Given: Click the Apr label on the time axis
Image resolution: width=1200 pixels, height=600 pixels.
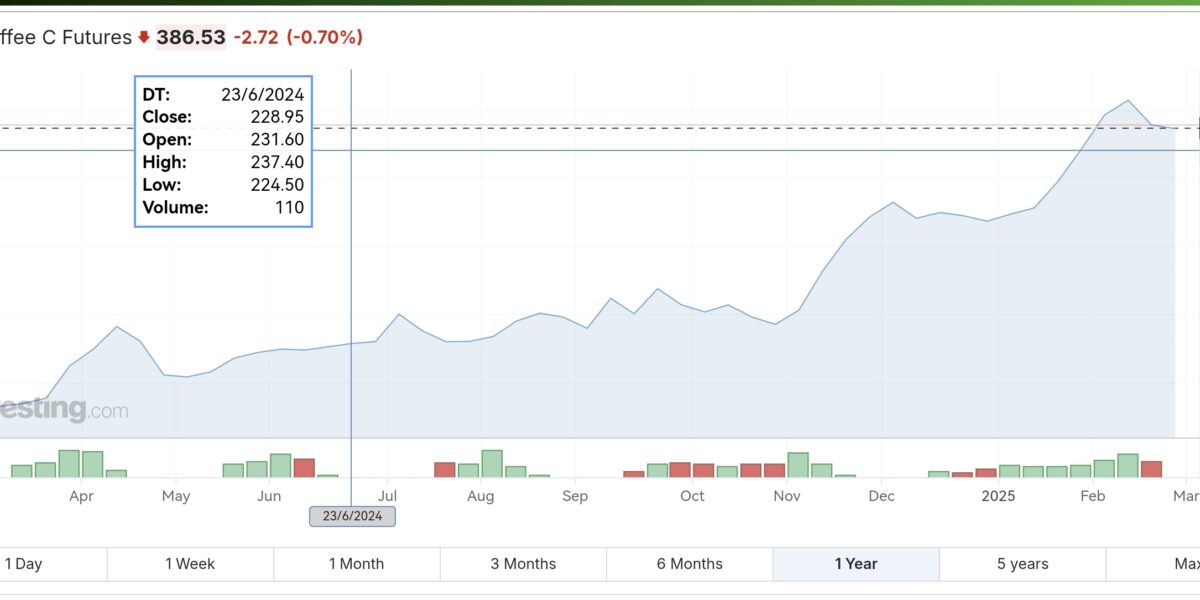Looking at the screenshot, I should (82, 496).
